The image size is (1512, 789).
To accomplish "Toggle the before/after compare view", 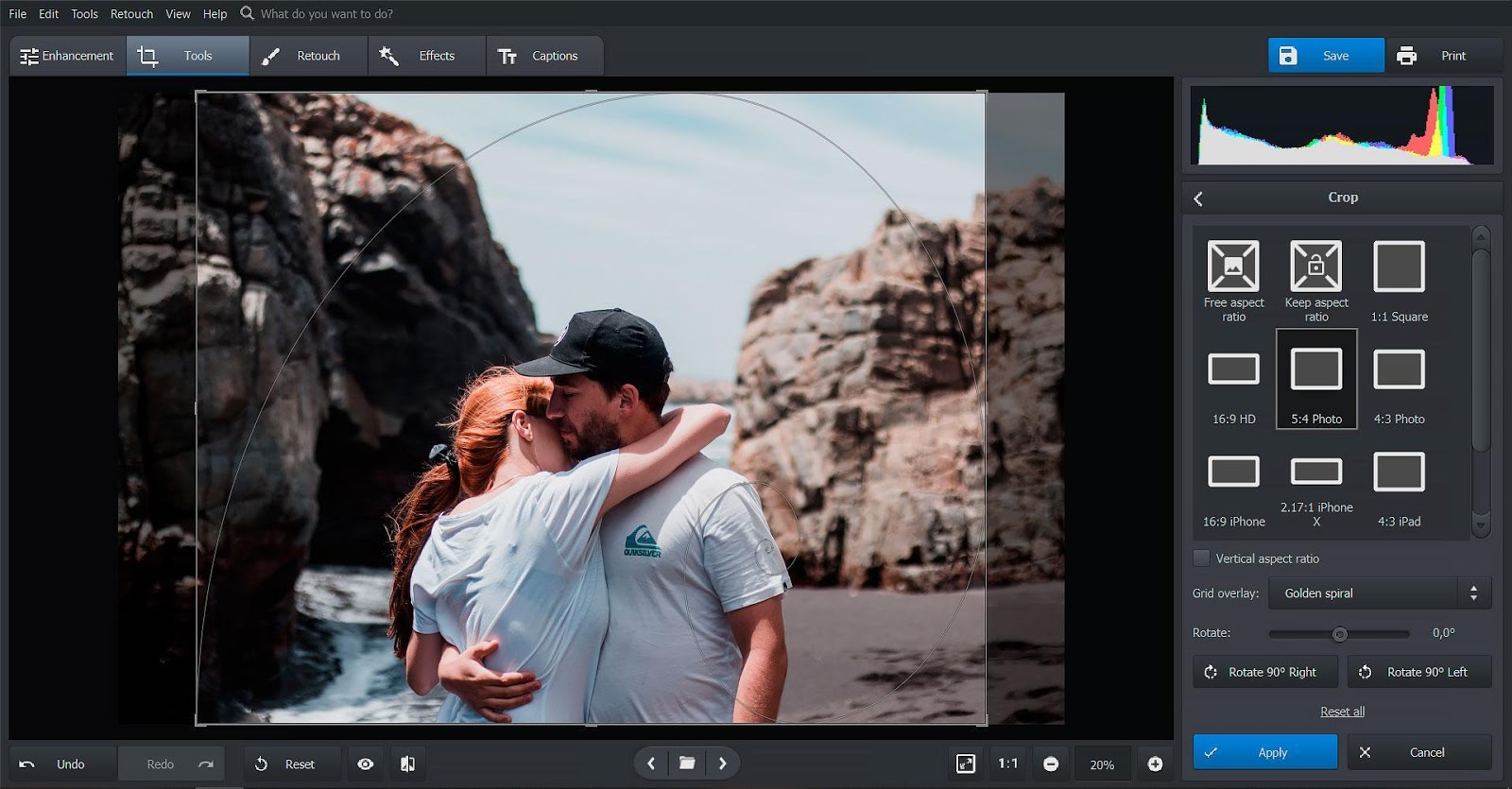I will pos(407,763).
